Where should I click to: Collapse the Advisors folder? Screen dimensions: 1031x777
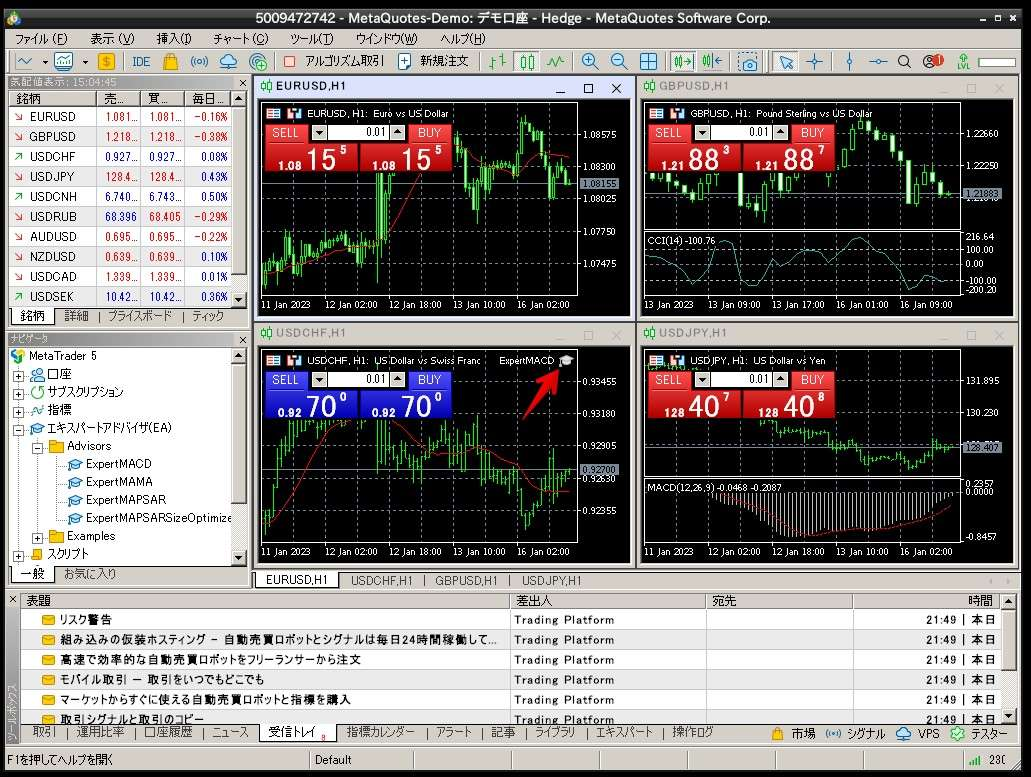pos(38,448)
